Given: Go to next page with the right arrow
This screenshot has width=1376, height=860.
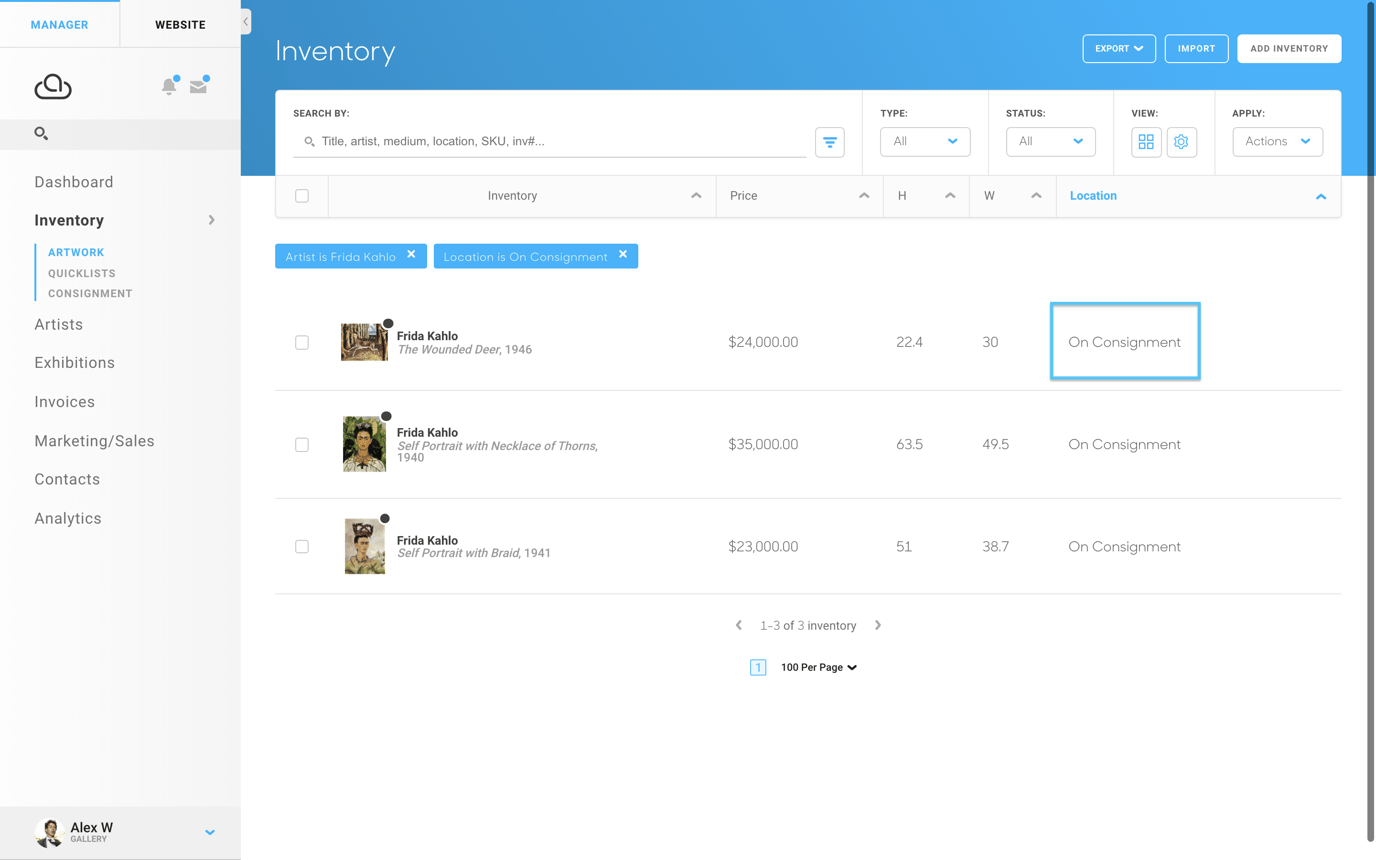Looking at the screenshot, I should (877, 624).
